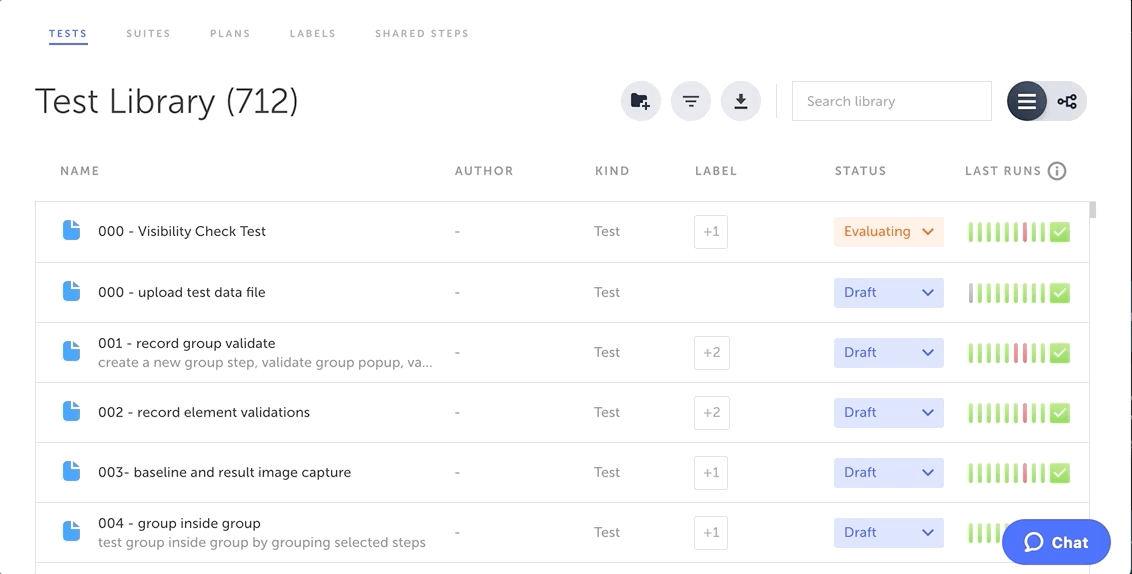Open 001 - record group validate test
Screen dimensions: 1132x574
186,343
